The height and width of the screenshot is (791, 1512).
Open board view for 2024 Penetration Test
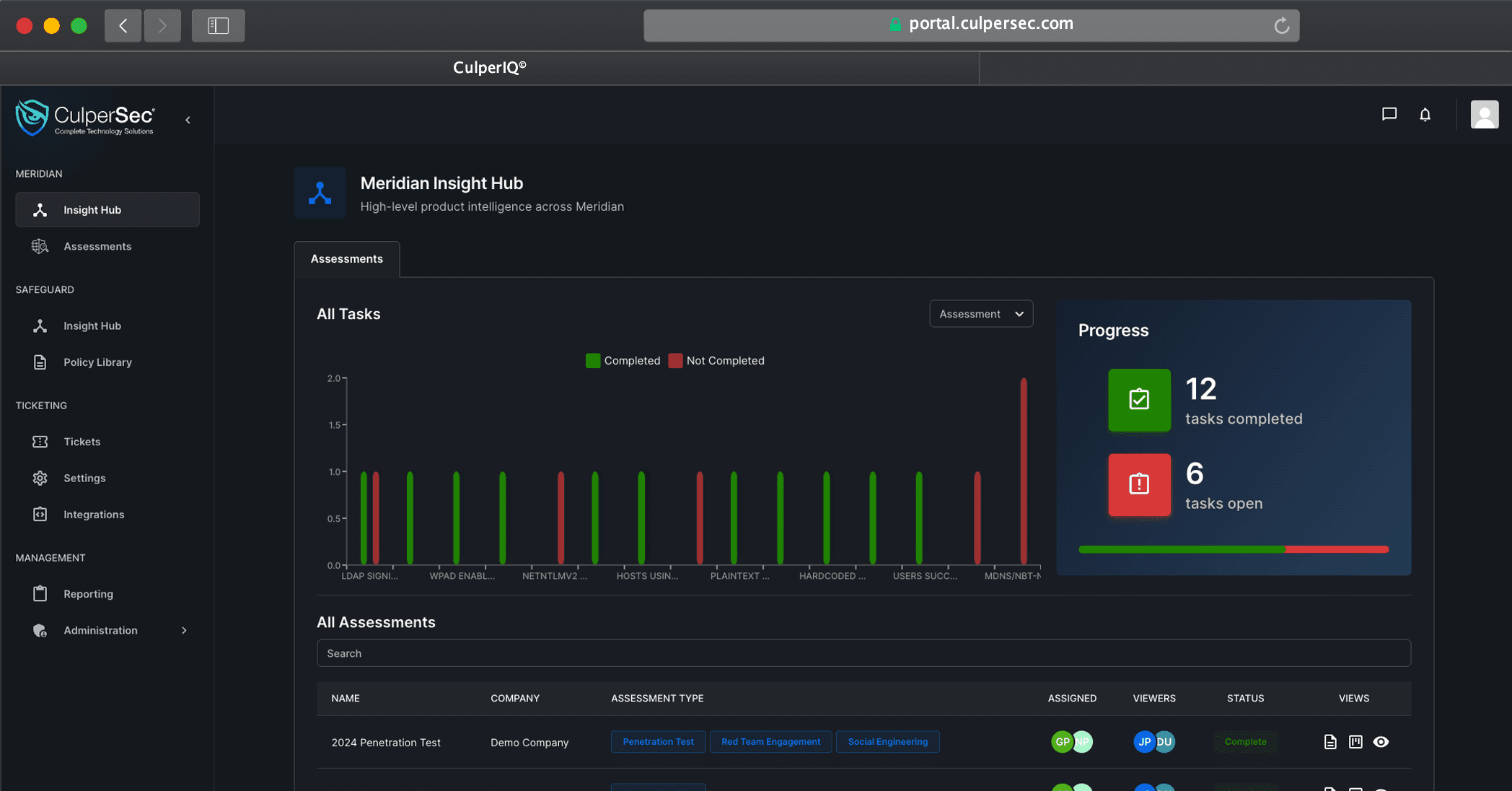[x=1355, y=742]
